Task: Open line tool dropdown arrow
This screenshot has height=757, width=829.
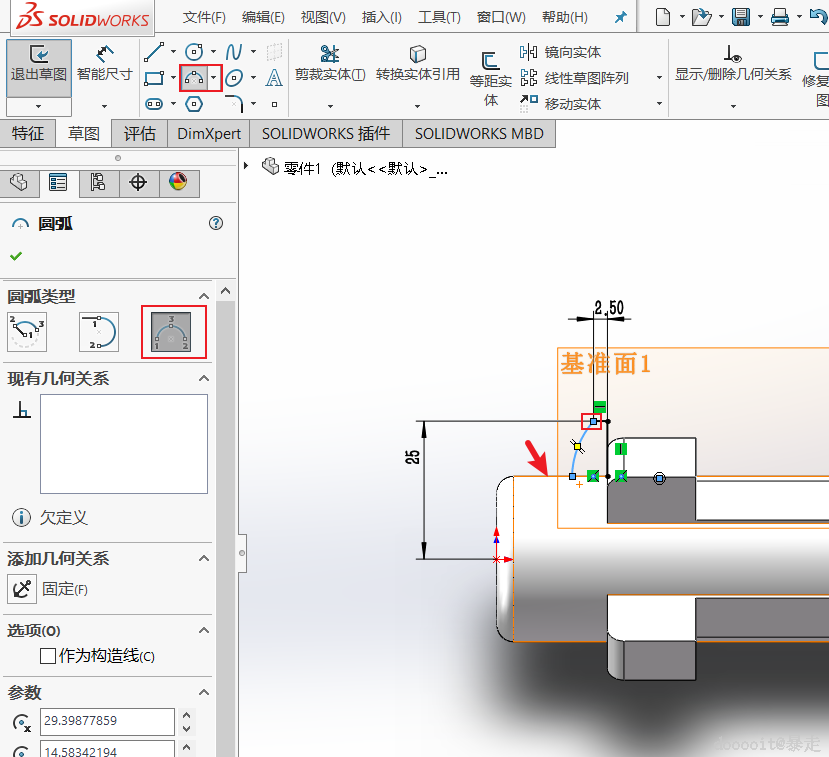Action: point(173,52)
